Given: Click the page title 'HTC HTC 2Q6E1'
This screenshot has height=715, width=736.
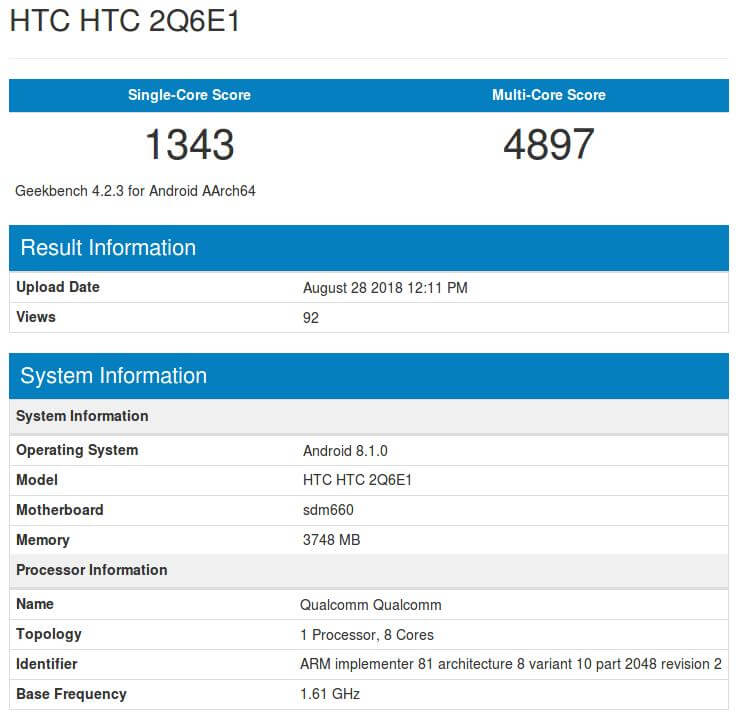Looking at the screenshot, I should pyautogui.click(x=124, y=21).
